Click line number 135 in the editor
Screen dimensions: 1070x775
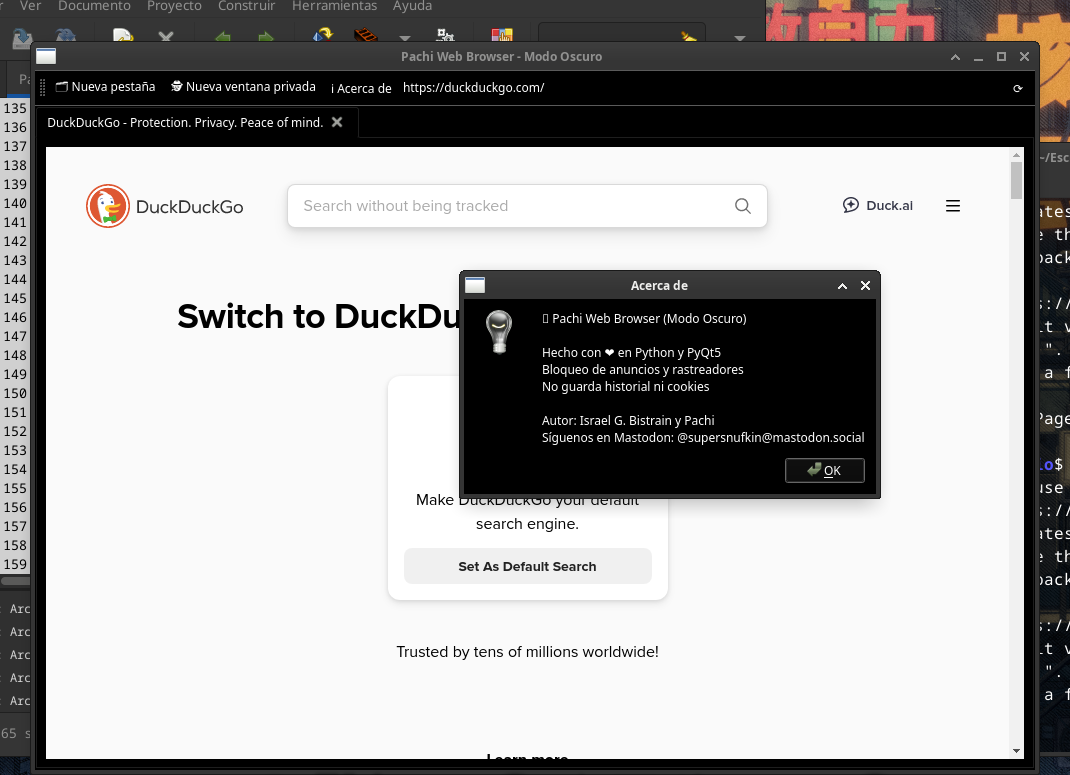click(x=15, y=108)
